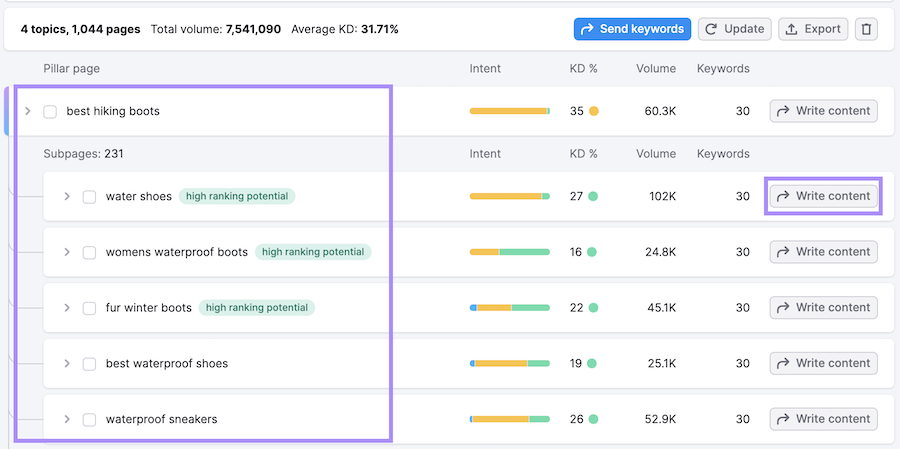The image size is (900, 449).
Task: Check the best hiking boots checkbox
Action: coord(50,111)
